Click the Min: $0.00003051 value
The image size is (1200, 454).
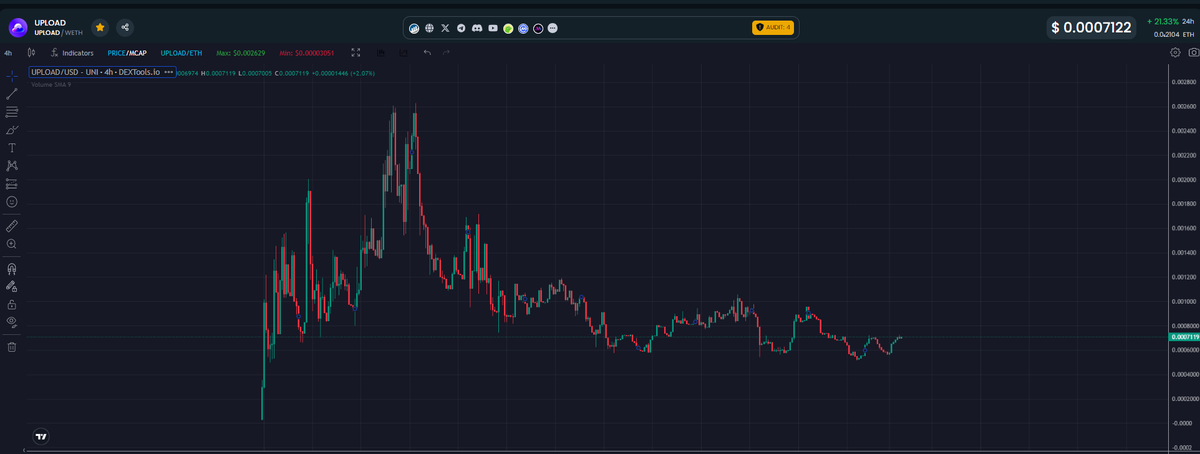click(307, 52)
